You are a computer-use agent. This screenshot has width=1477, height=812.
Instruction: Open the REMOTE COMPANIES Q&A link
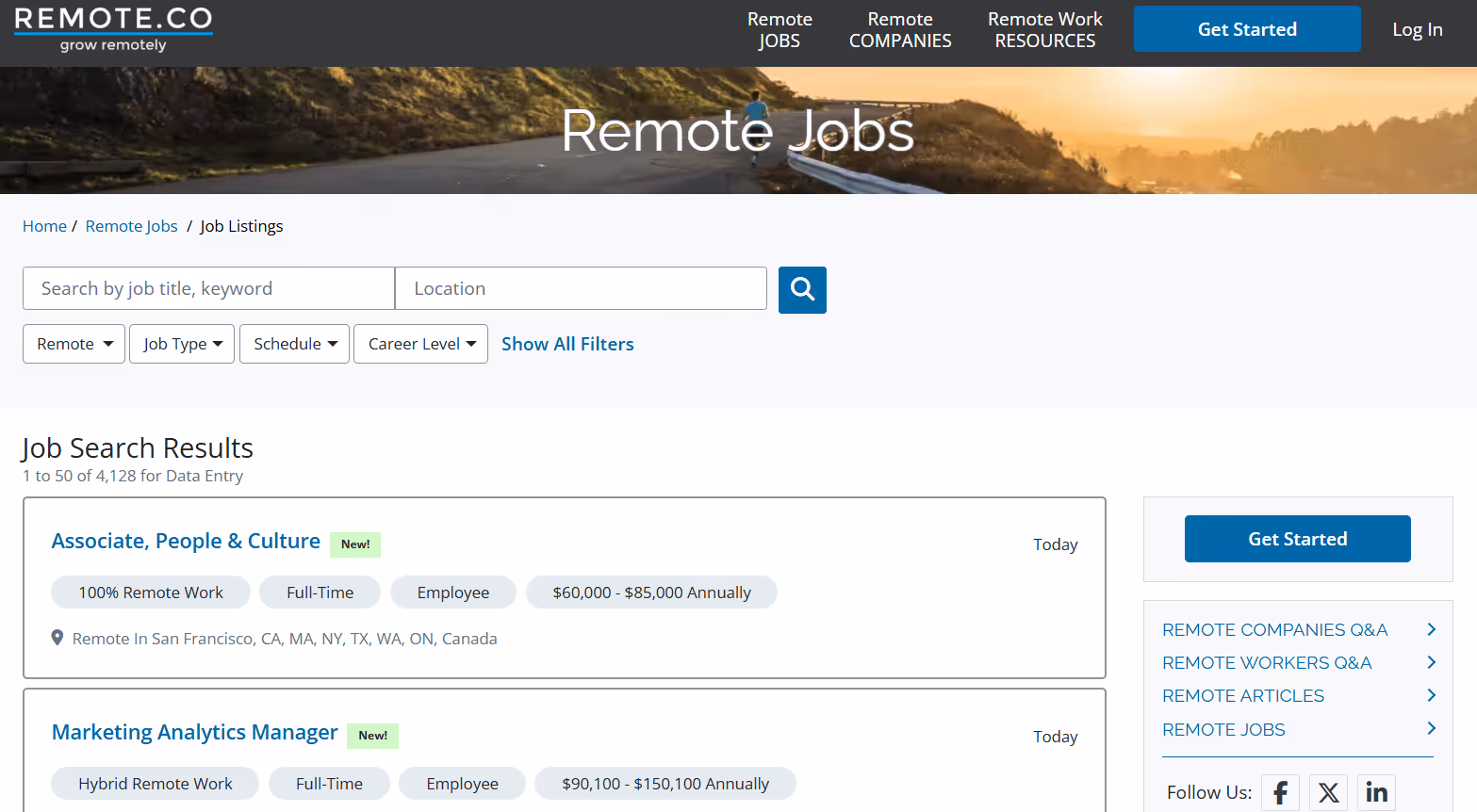(1274, 629)
